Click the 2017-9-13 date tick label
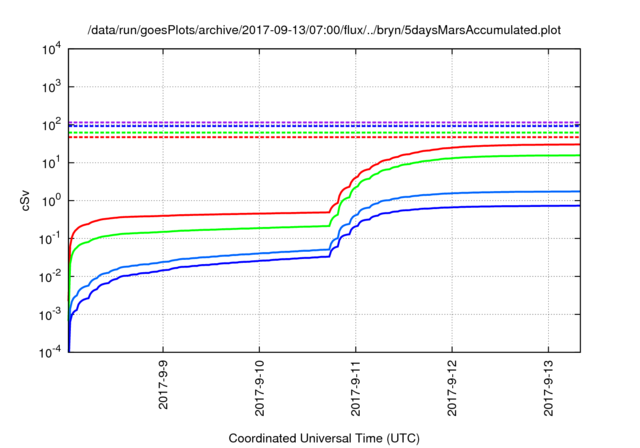This screenshot has height=448, width=640. coord(549,388)
